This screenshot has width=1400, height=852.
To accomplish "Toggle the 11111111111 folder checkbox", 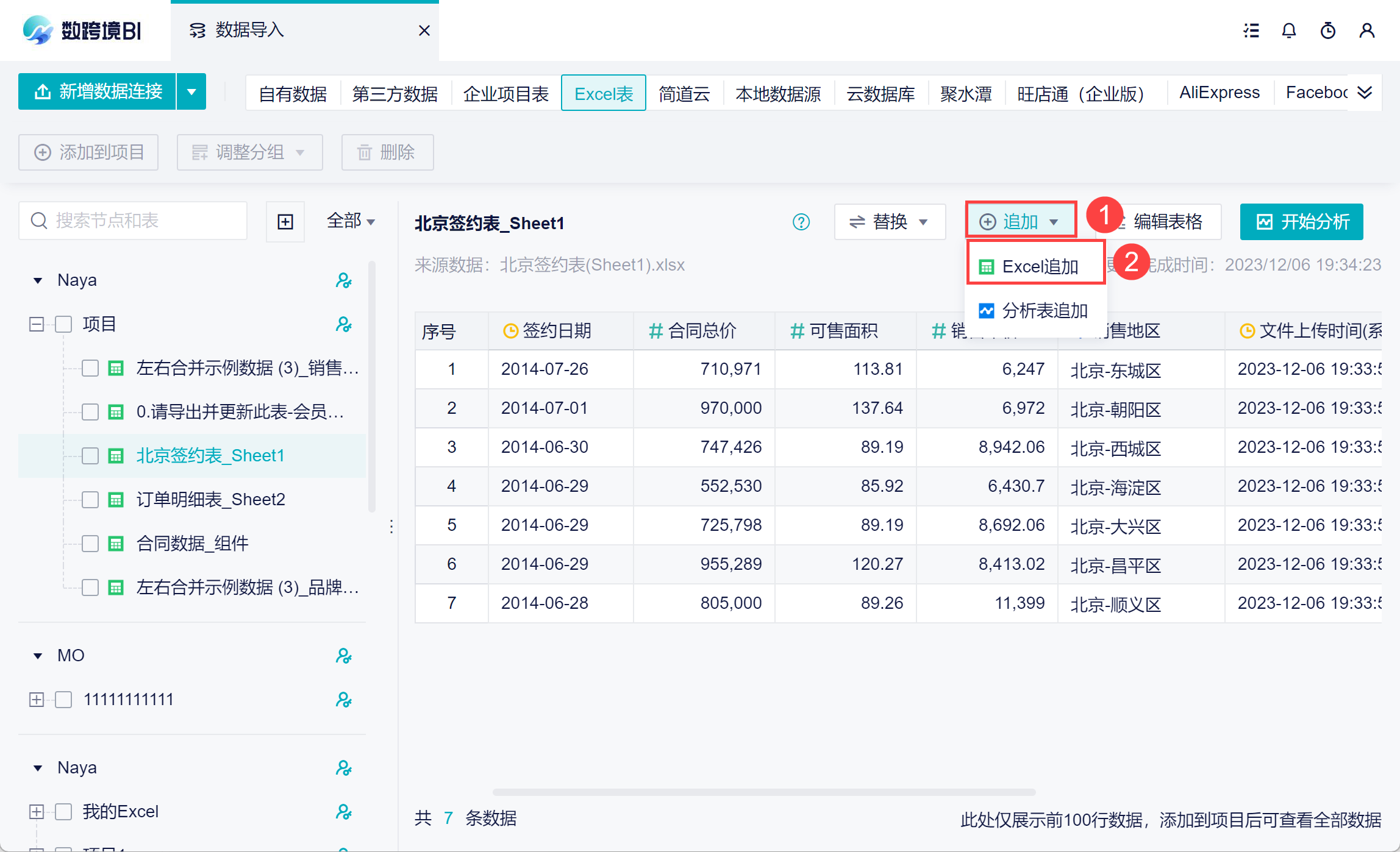I will pos(63,700).
